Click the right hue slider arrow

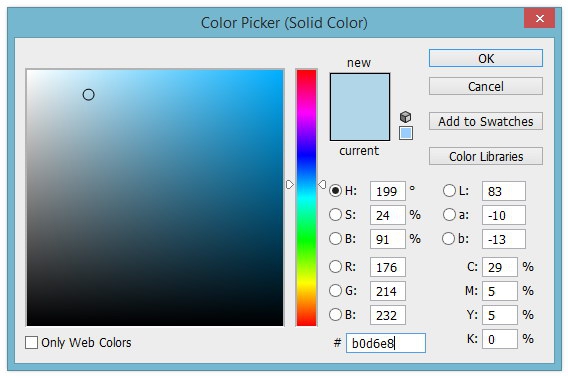322,185
